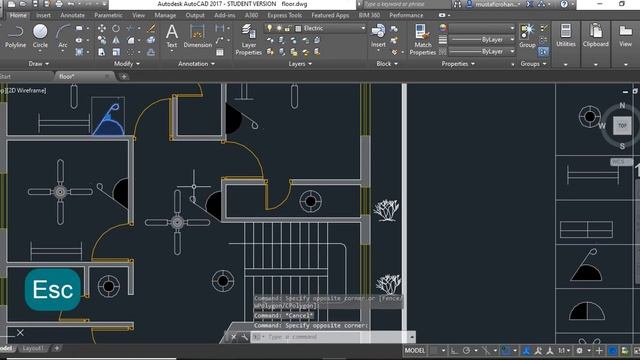Click the TOP face of ViewCube
The height and width of the screenshot is (360, 640).
(x=622, y=126)
